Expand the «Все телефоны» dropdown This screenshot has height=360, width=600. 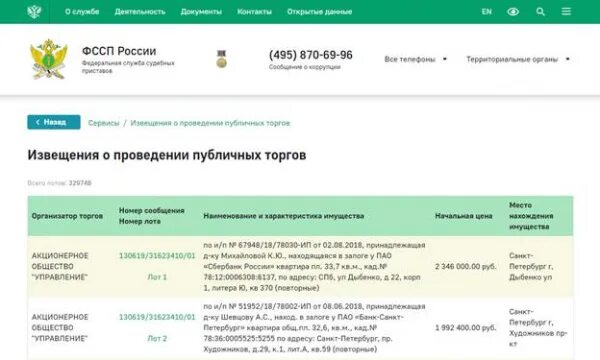(416, 59)
